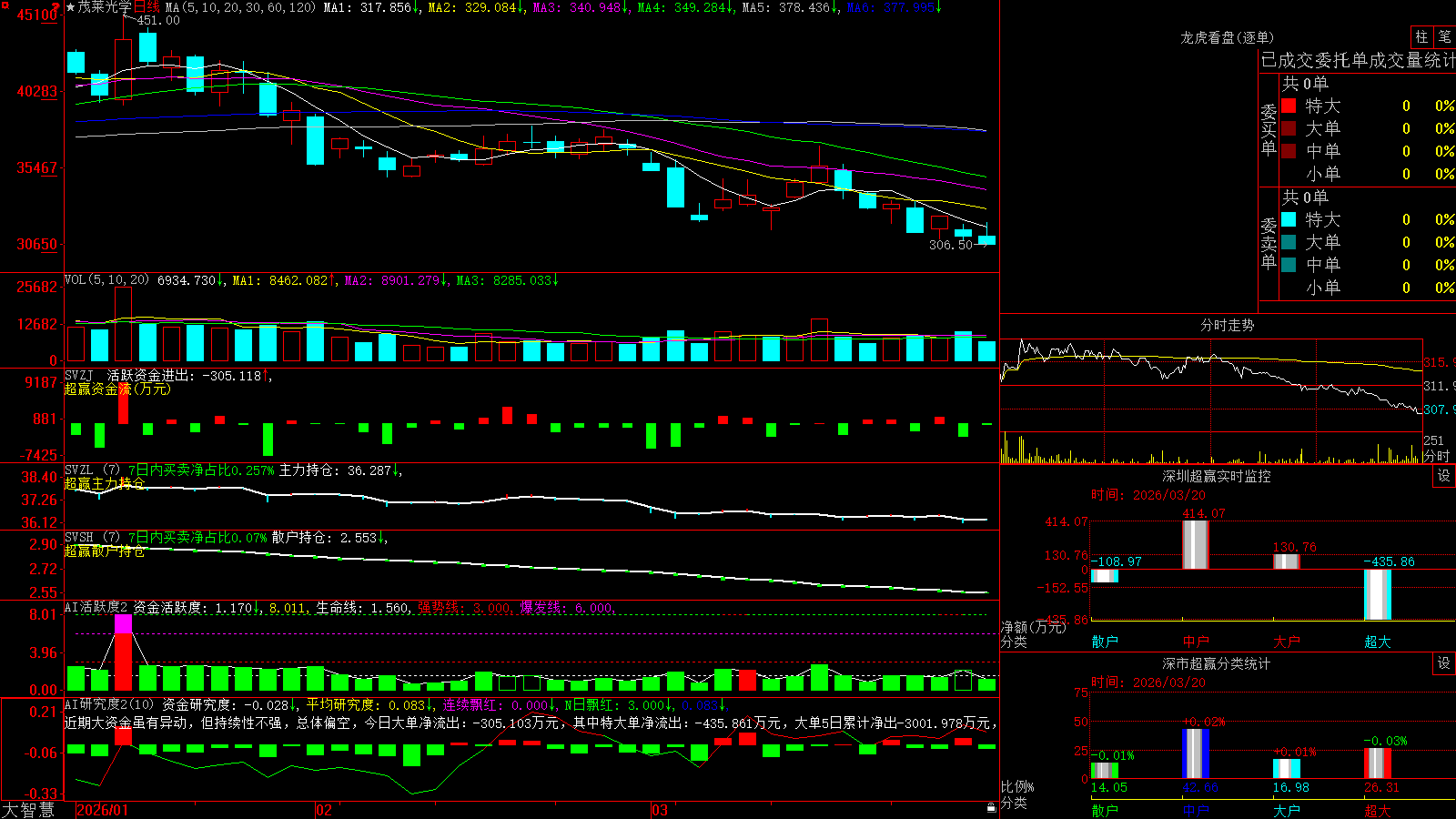
Task: Click the blue 中户 42.66 bar in classification stats
Action: point(1196,753)
